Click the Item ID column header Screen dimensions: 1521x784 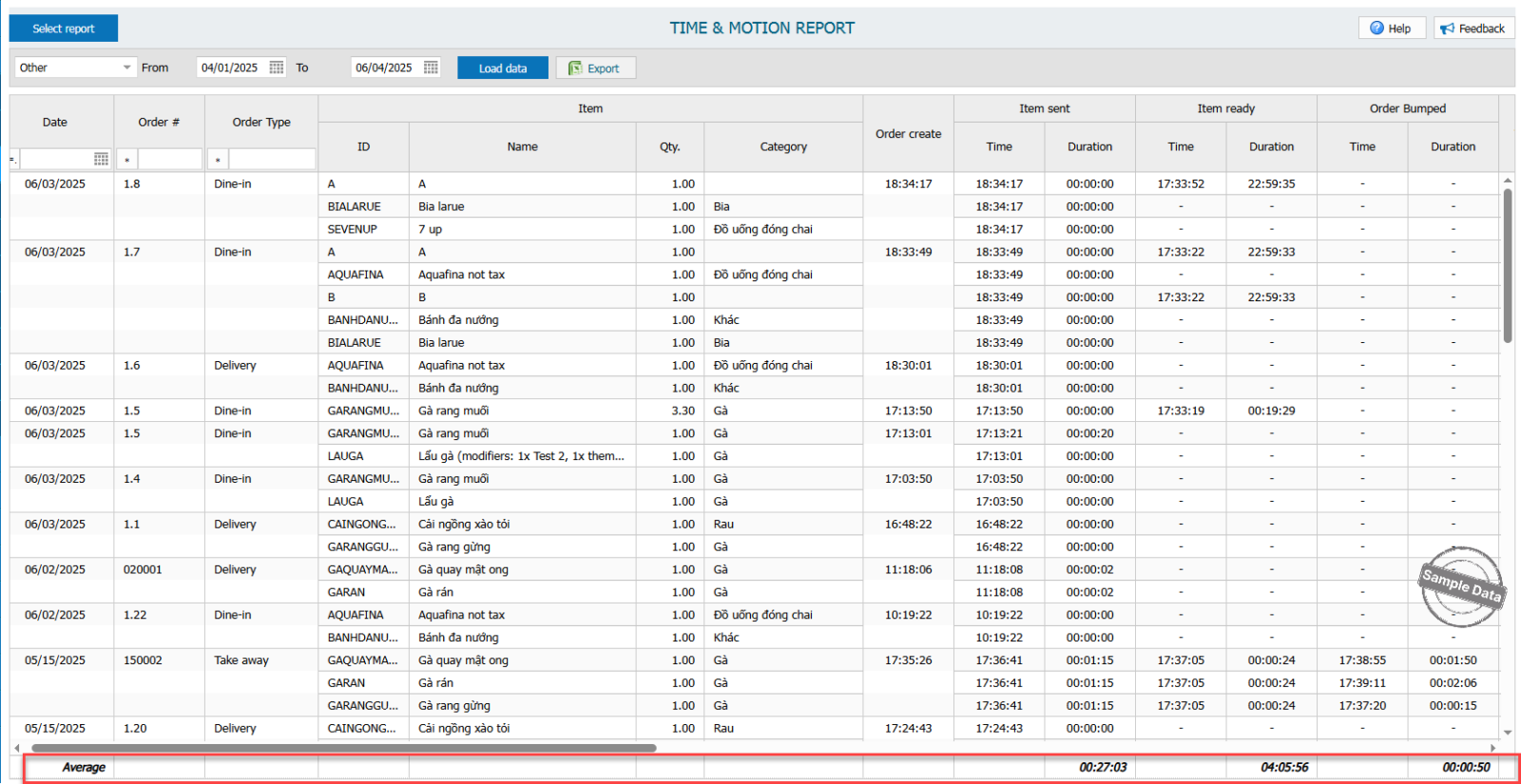[363, 146]
